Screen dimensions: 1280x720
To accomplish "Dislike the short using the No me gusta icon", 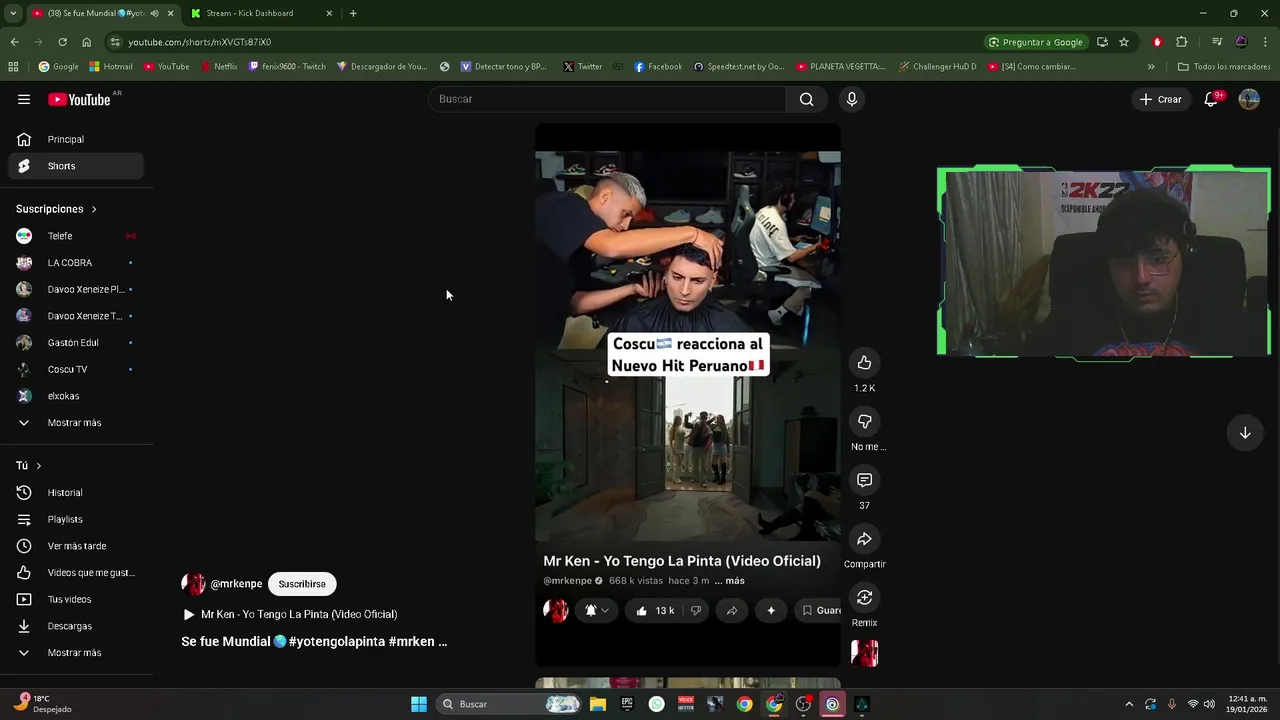I will 864,422.
